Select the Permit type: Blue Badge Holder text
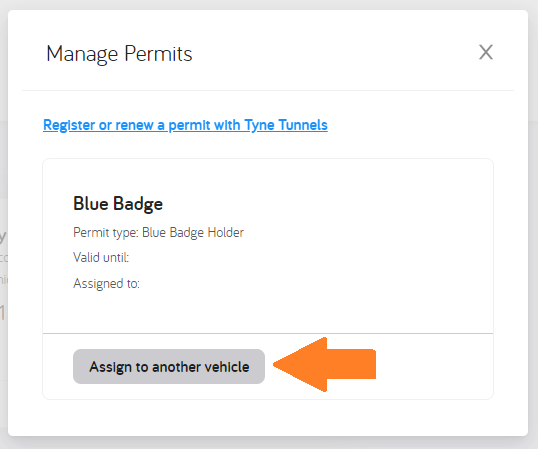Image resolution: width=538 pixels, height=449 pixels. (159, 233)
